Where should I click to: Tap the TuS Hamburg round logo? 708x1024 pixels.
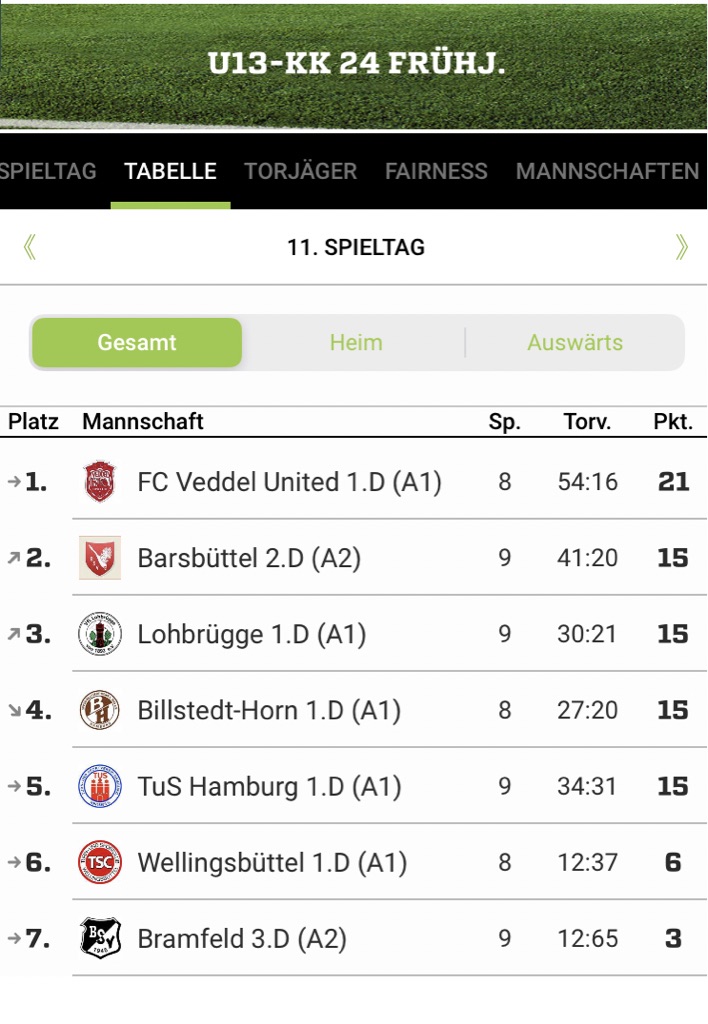[x=100, y=786]
